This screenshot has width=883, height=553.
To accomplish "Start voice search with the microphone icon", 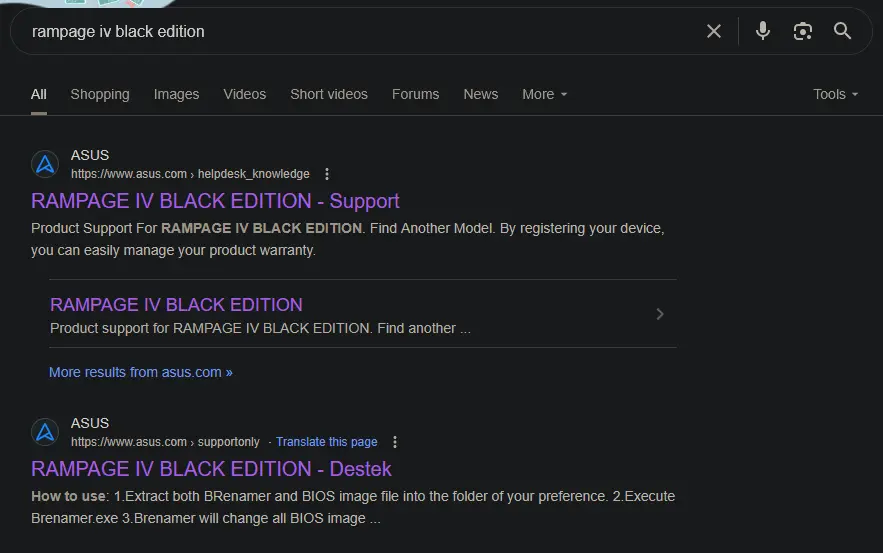I will click(x=762, y=31).
